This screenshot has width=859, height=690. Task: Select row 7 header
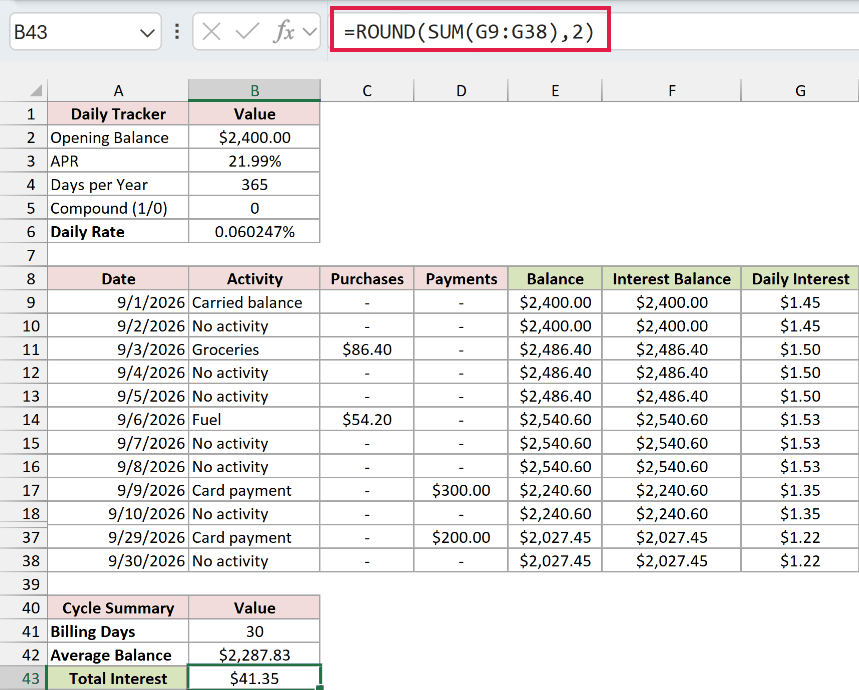point(24,255)
